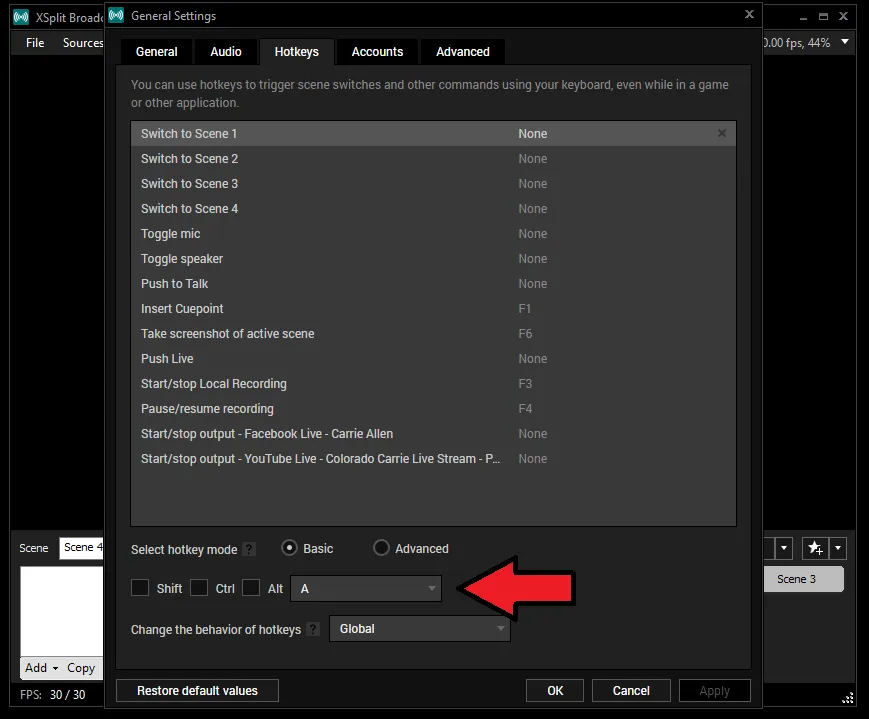Switch to the General tab
The image size is (869, 719).
tap(157, 52)
